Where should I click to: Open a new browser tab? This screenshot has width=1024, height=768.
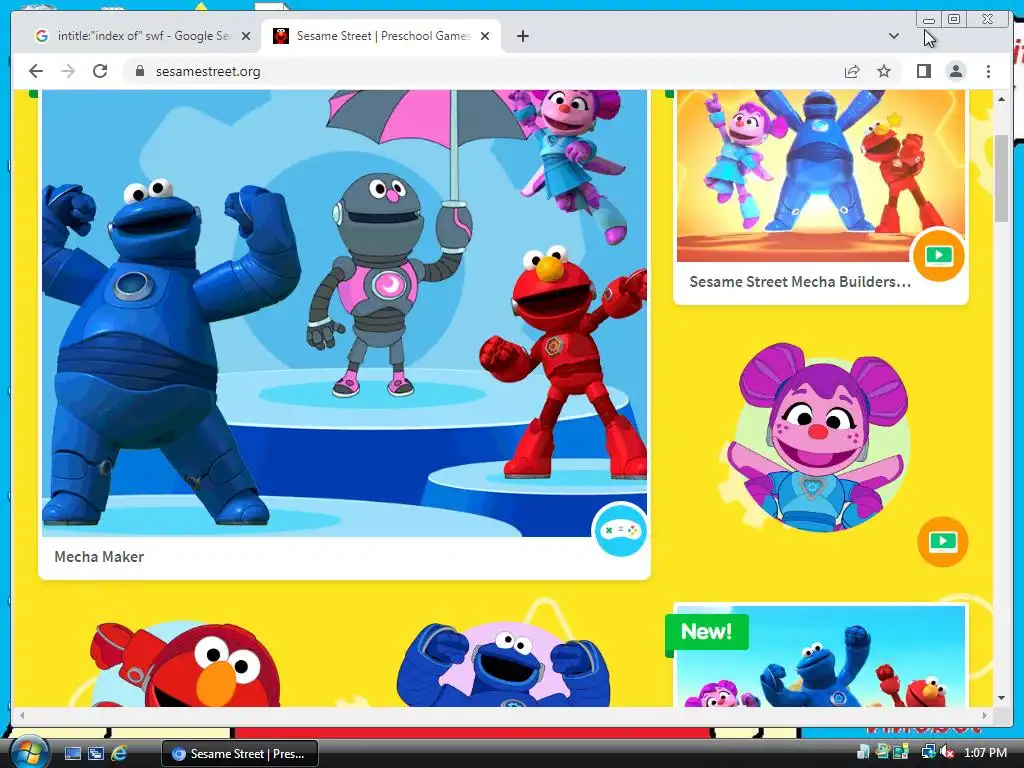coord(522,36)
